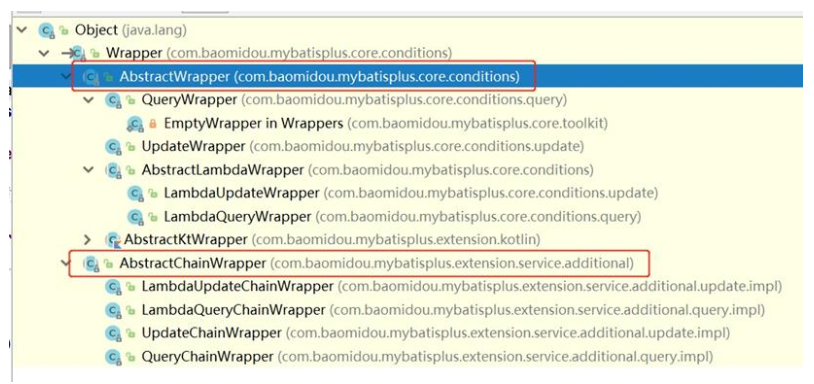Click the QueryWrapper class icon
This screenshot has height=384, width=814.
[113, 100]
